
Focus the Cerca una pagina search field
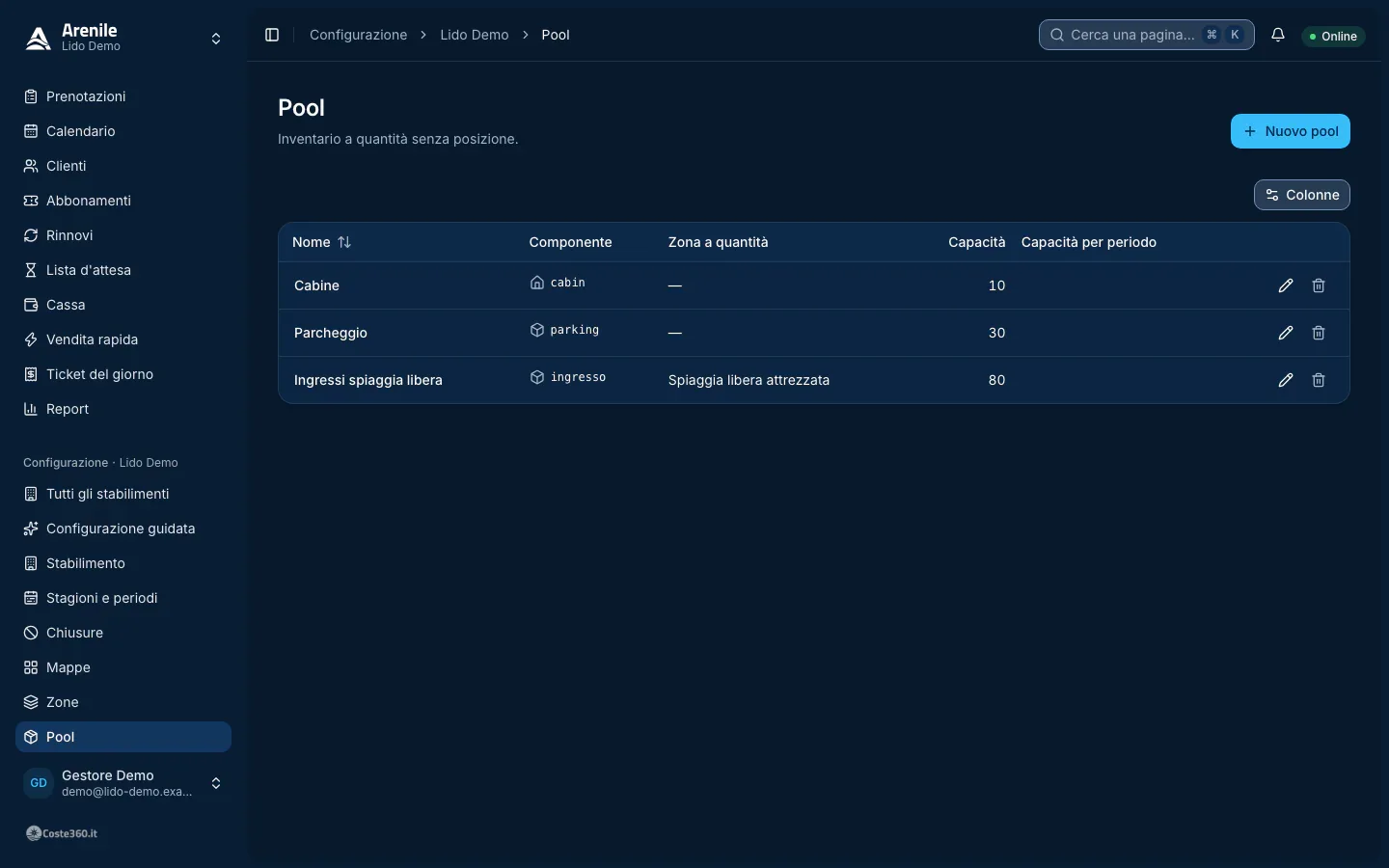click(x=1147, y=35)
